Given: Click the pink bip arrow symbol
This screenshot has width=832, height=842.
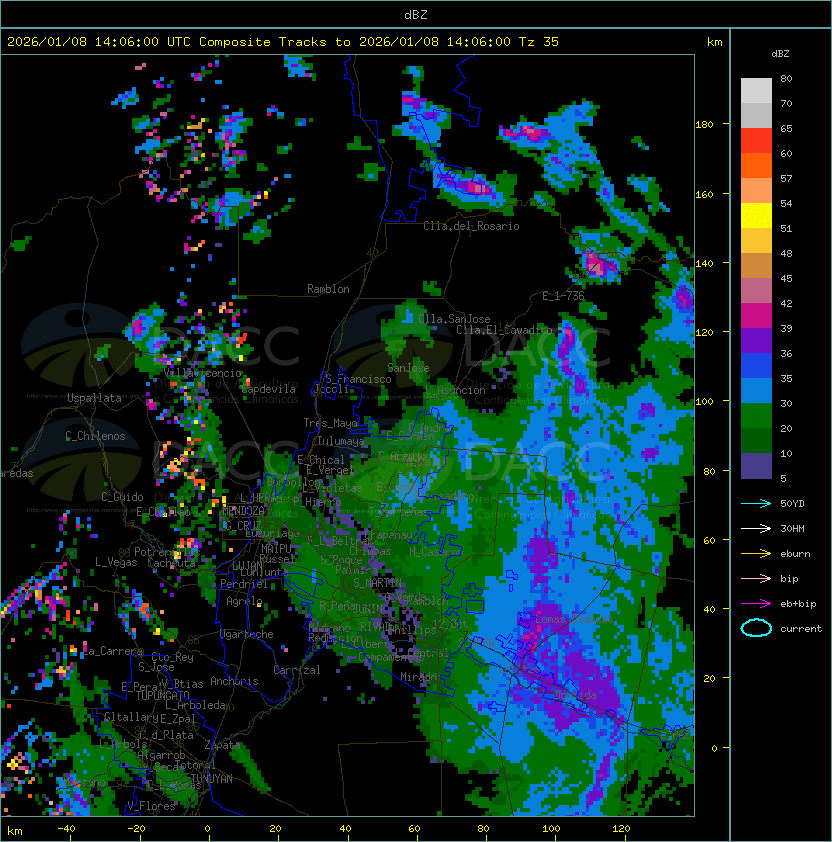Looking at the screenshot, I should pyautogui.click(x=756, y=579).
